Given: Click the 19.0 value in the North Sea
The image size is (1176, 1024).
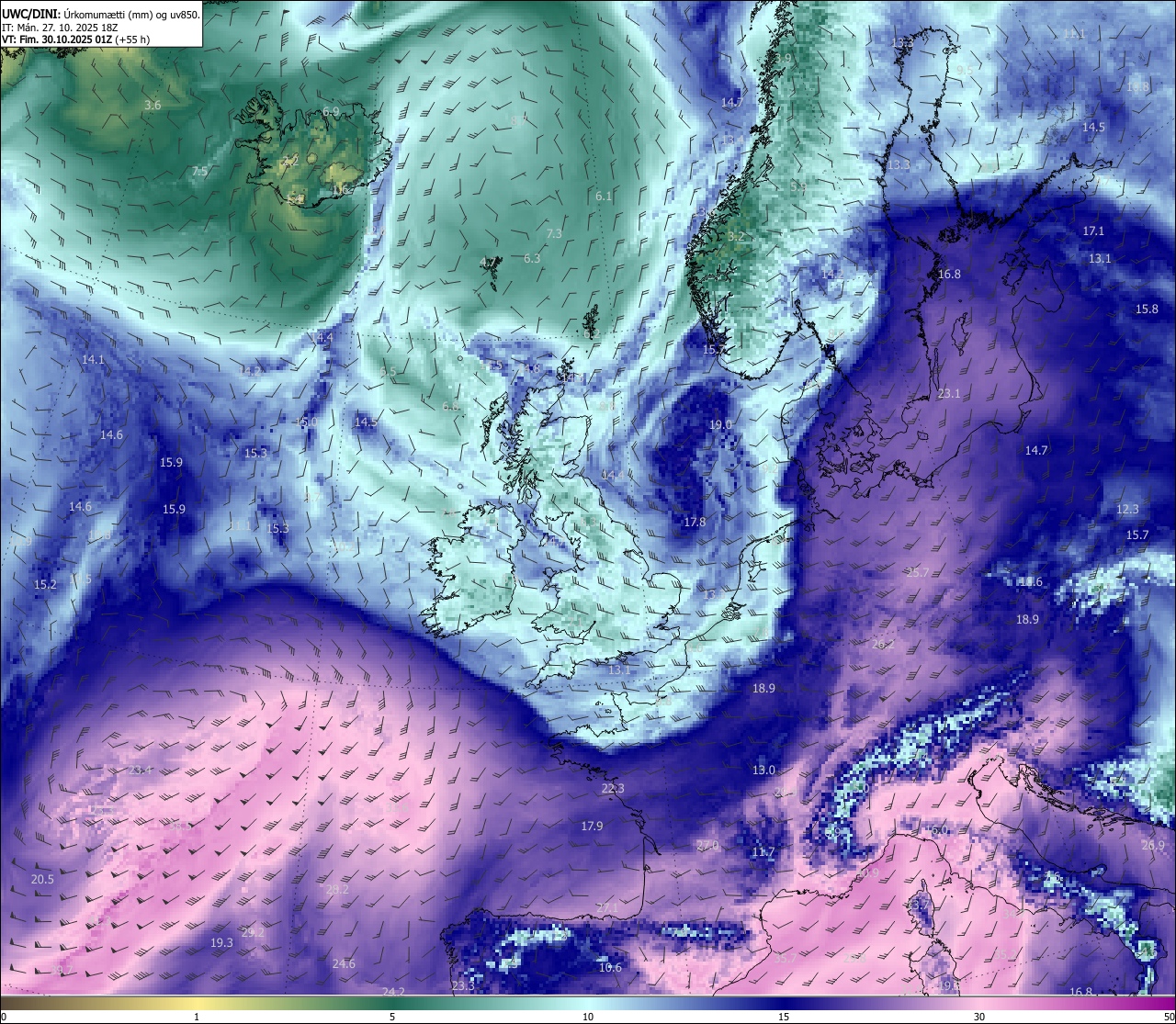Looking at the screenshot, I should [721, 425].
